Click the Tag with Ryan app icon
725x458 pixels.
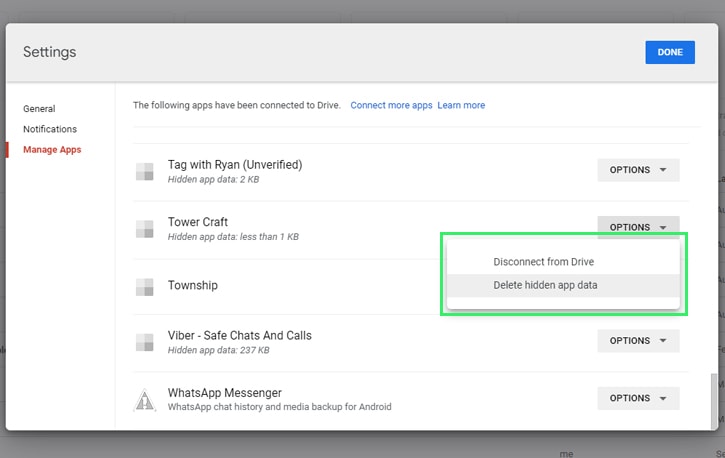coord(144,171)
